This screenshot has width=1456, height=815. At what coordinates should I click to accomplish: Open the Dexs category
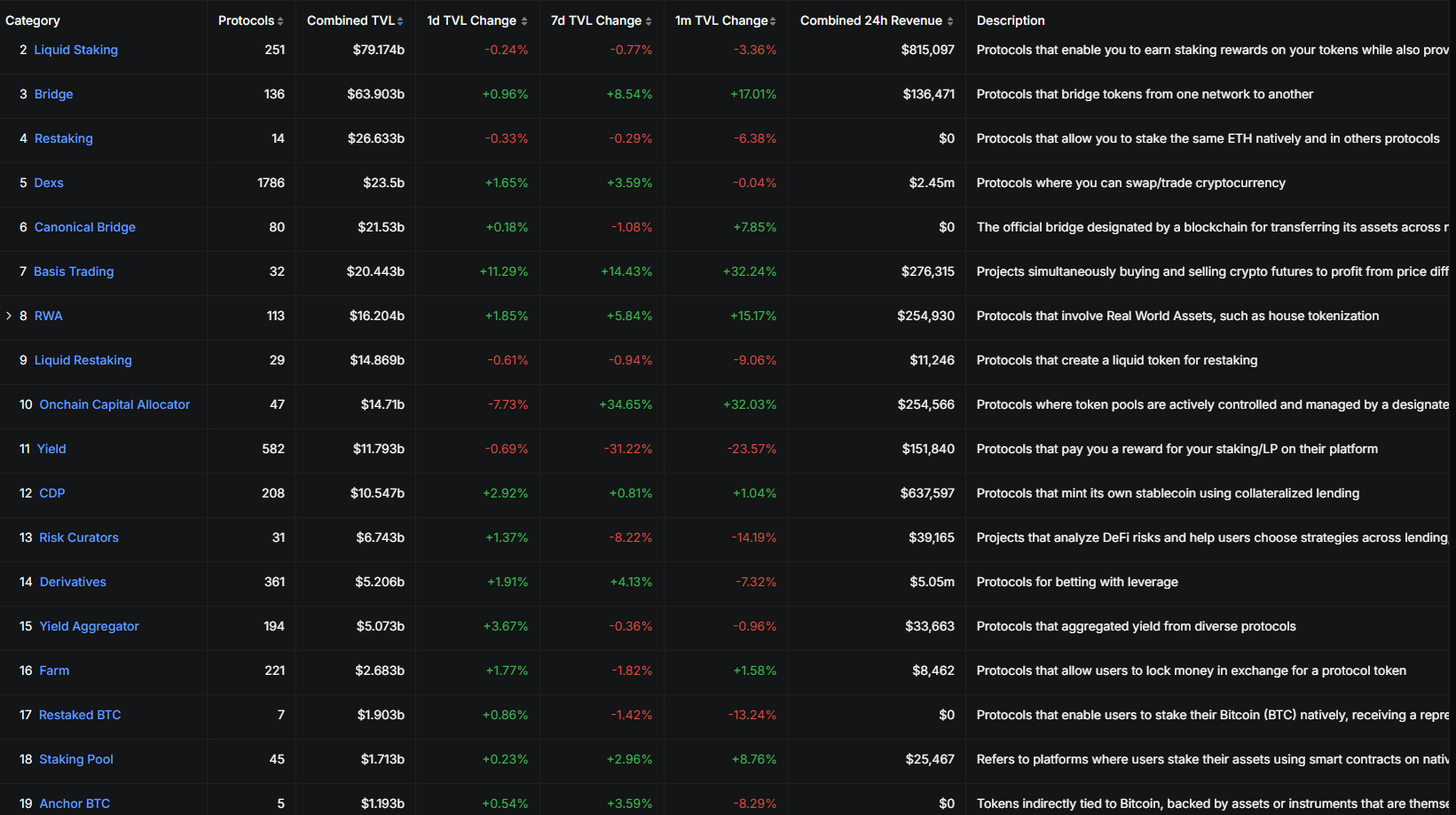[49, 183]
